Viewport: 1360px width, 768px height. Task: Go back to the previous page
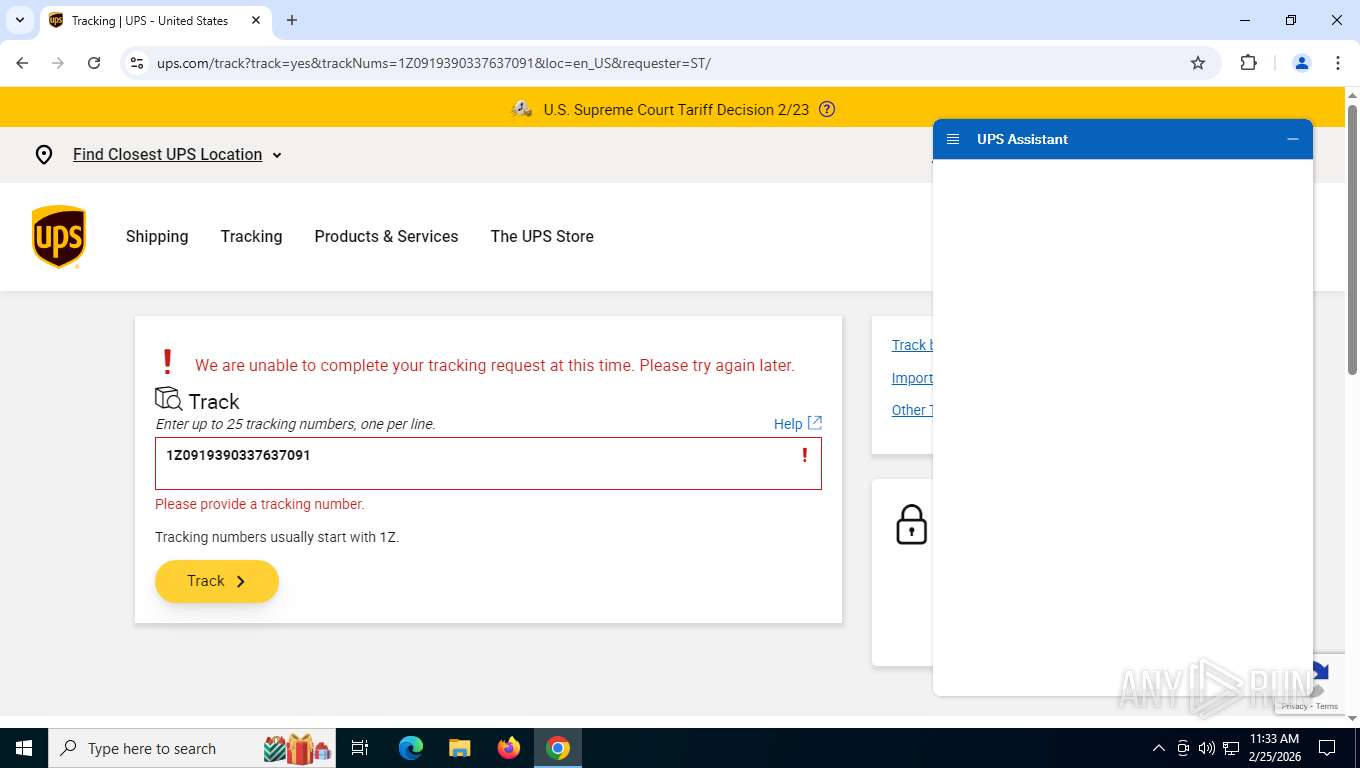(x=22, y=63)
